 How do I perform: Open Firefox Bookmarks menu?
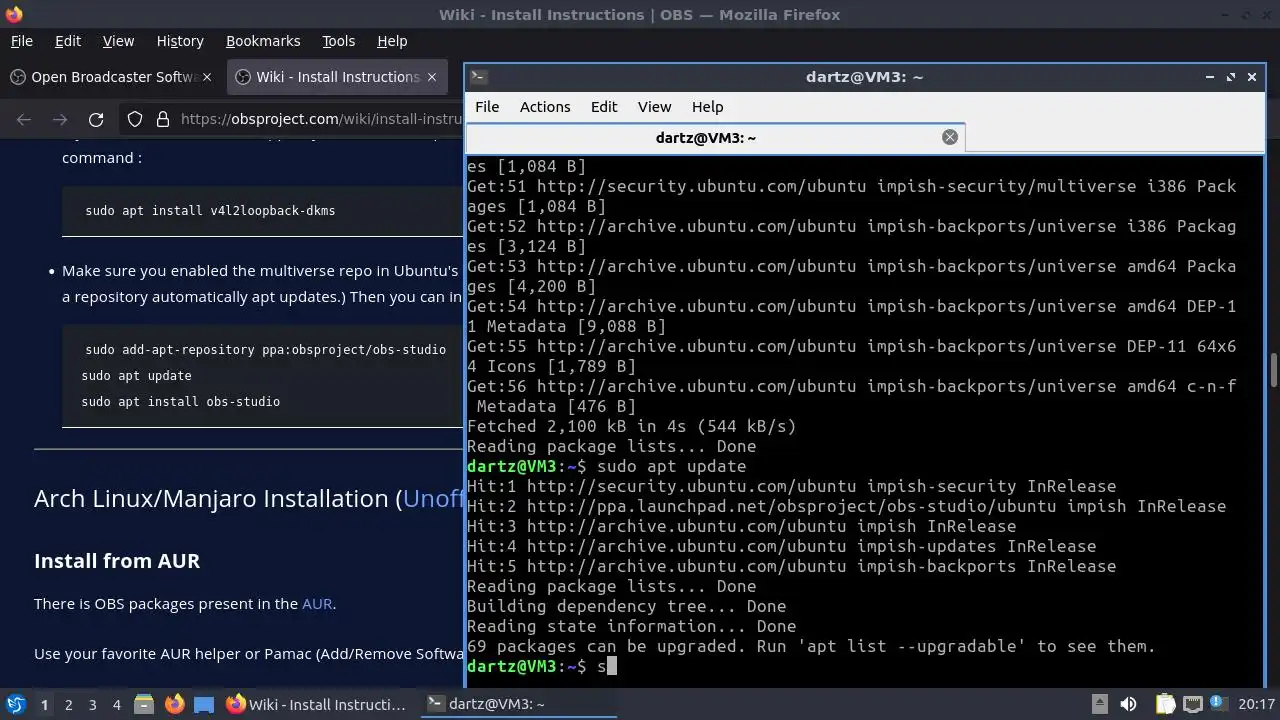[263, 41]
